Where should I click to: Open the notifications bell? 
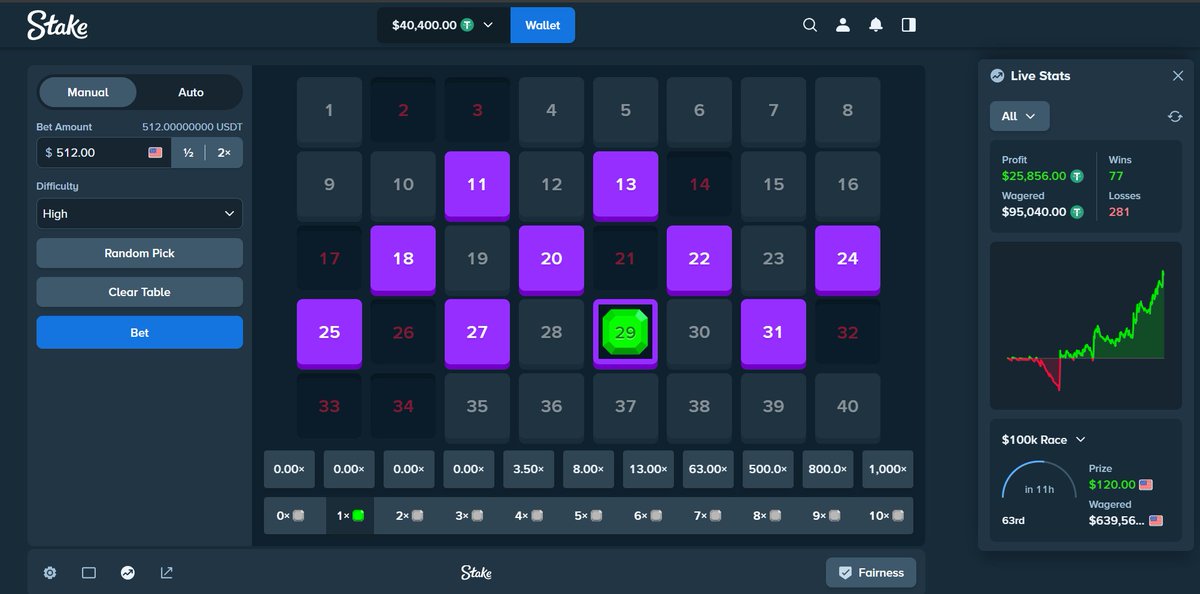coord(876,25)
